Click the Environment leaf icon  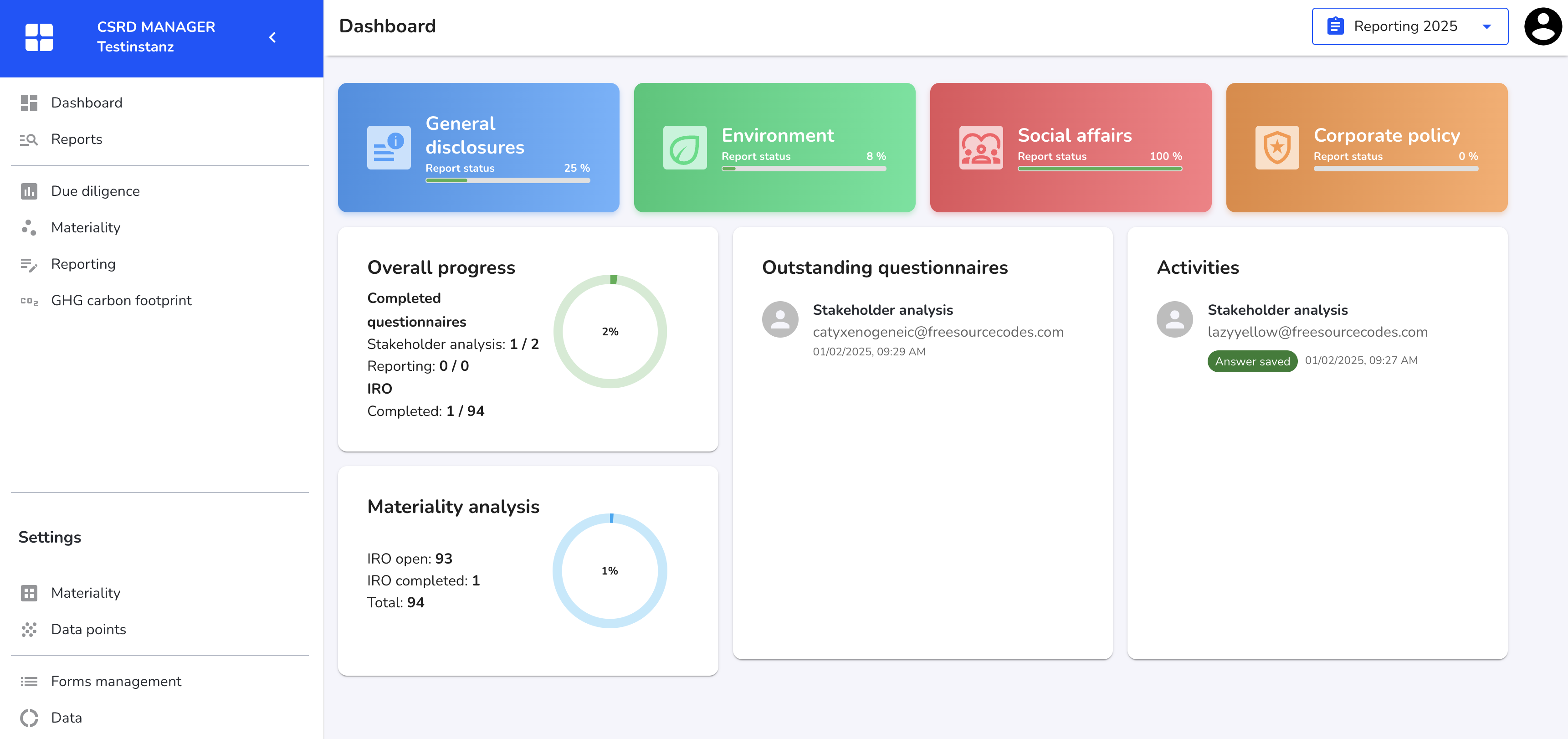pyautogui.click(x=685, y=148)
